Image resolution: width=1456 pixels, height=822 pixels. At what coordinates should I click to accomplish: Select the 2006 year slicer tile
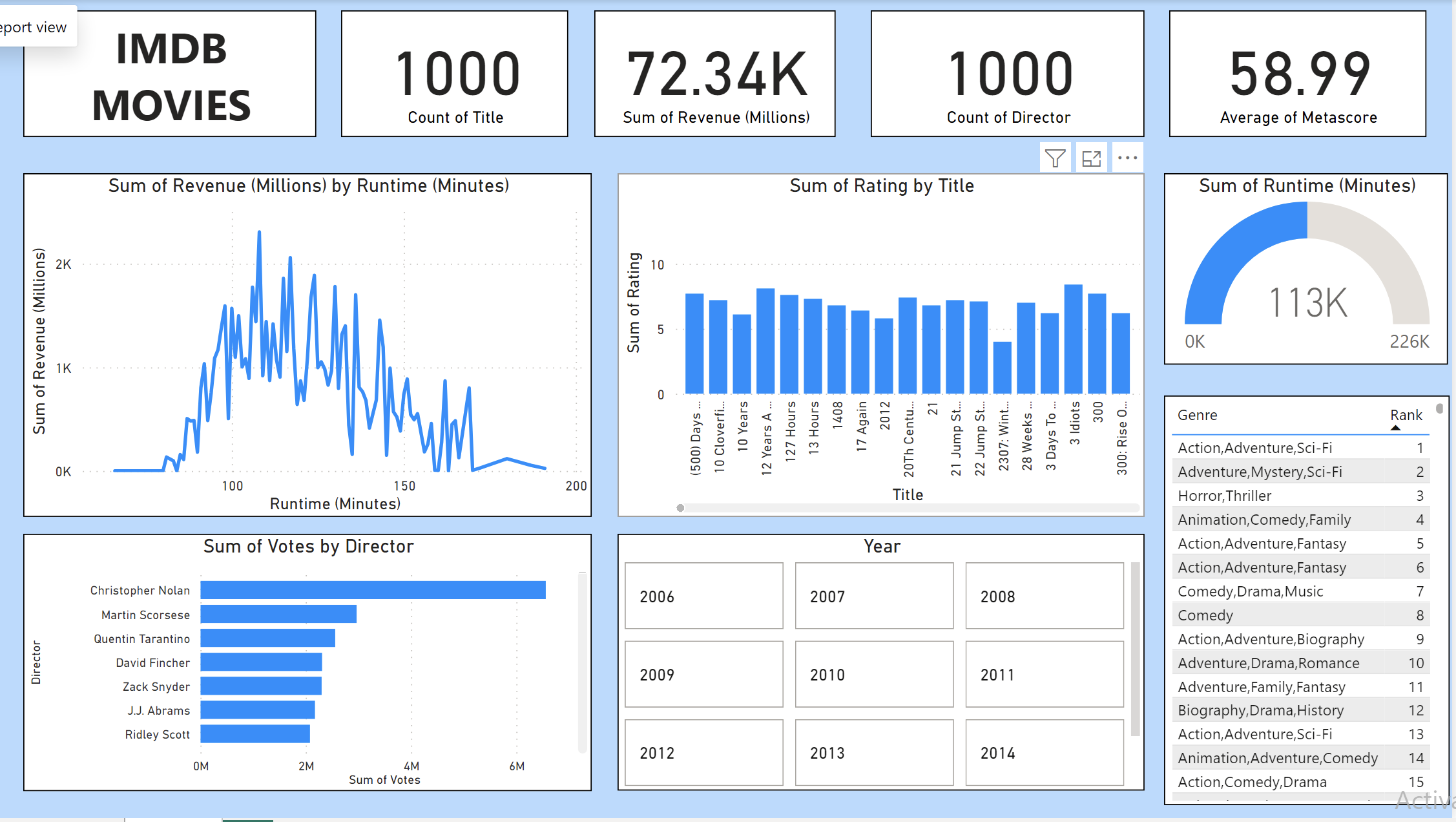pos(703,596)
